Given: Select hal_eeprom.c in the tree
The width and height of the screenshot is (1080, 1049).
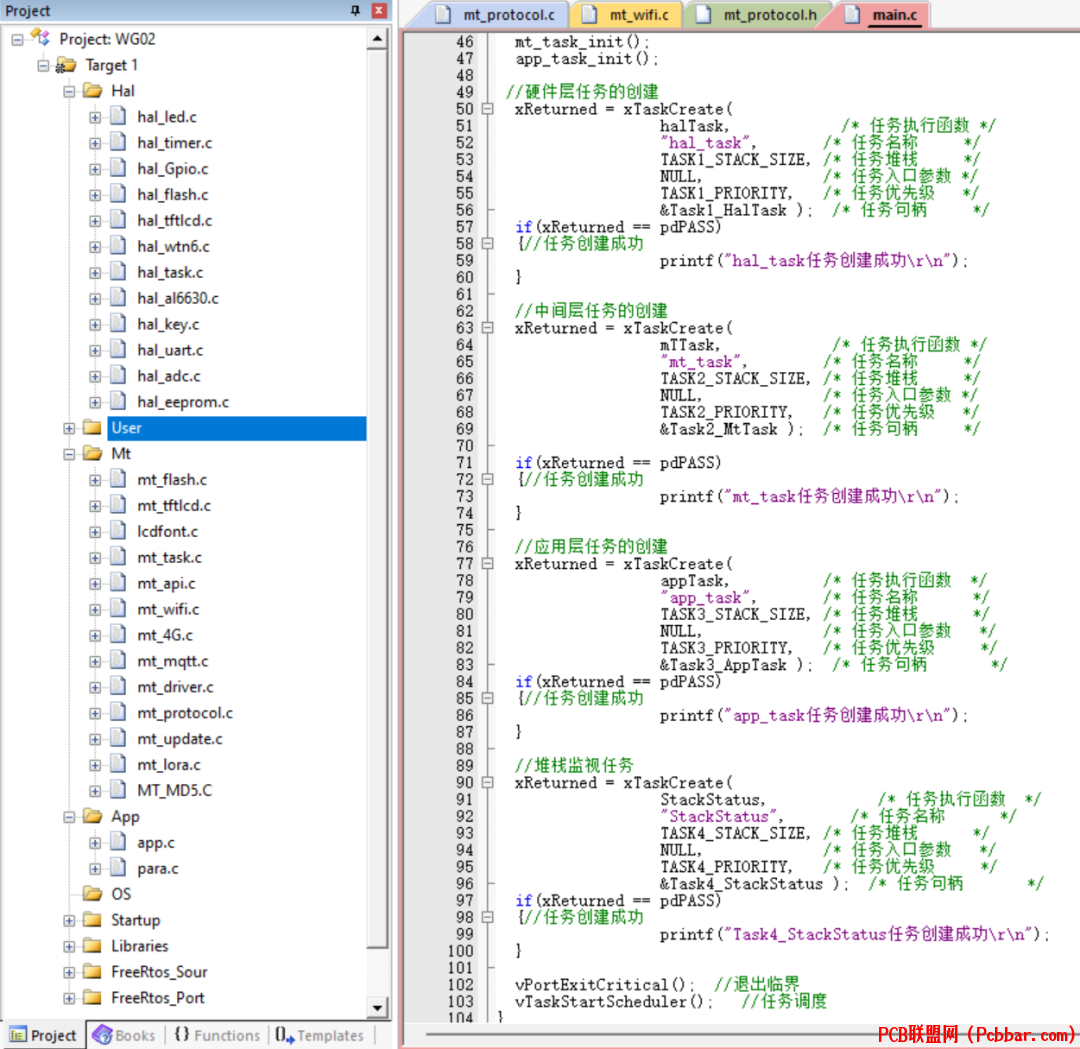Looking at the screenshot, I should click(x=183, y=402).
